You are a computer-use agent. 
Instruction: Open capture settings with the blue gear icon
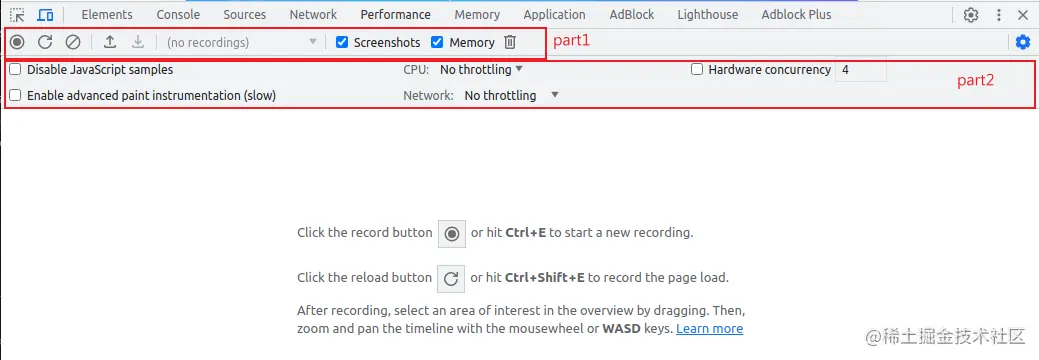coord(1023,42)
